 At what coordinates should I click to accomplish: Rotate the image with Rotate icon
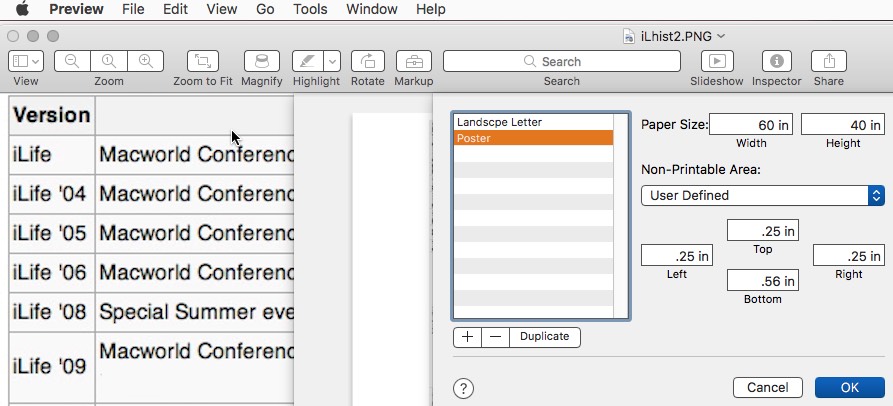[x=367, y=61]
